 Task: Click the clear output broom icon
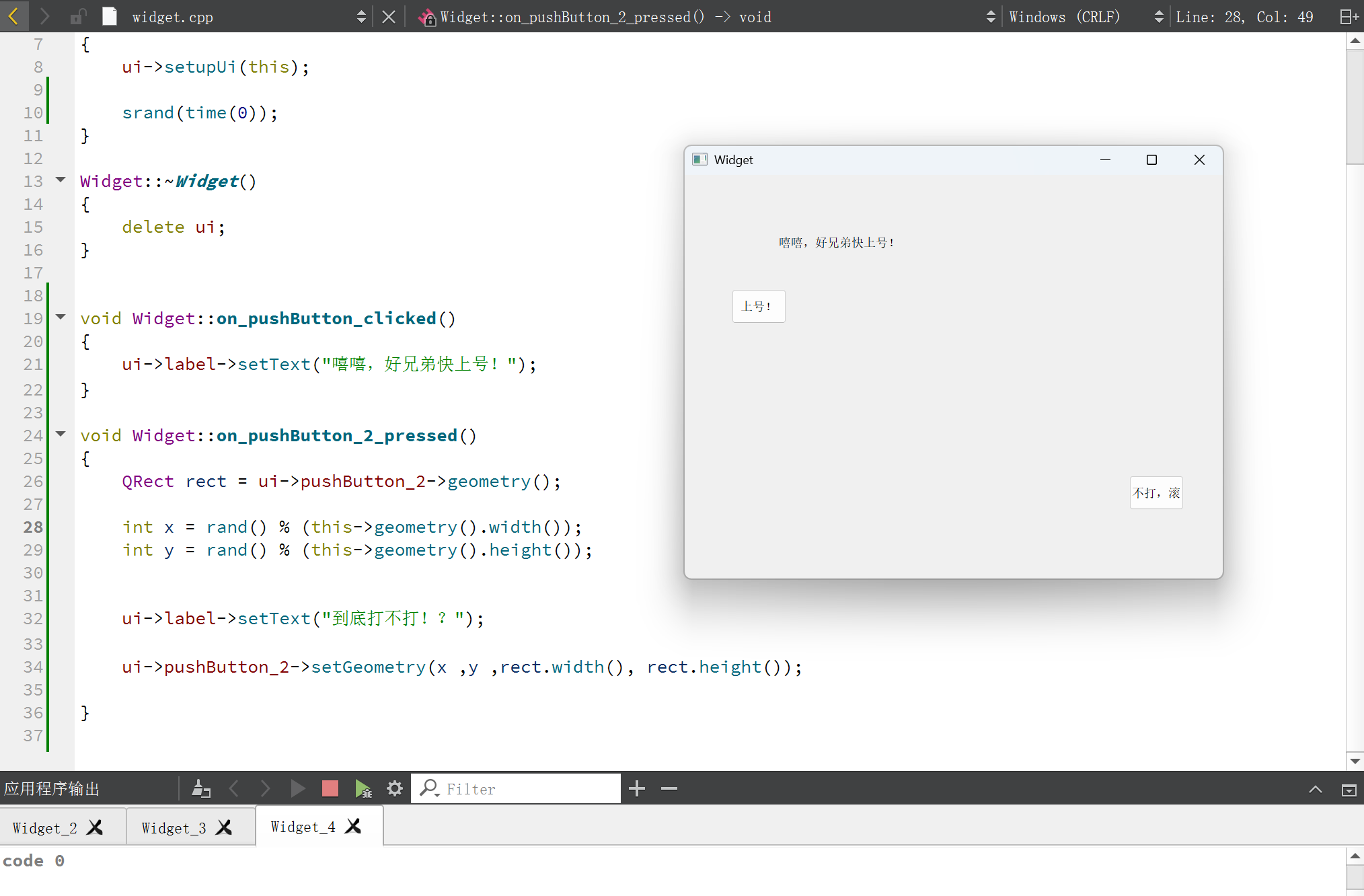(x=201, y=788)
